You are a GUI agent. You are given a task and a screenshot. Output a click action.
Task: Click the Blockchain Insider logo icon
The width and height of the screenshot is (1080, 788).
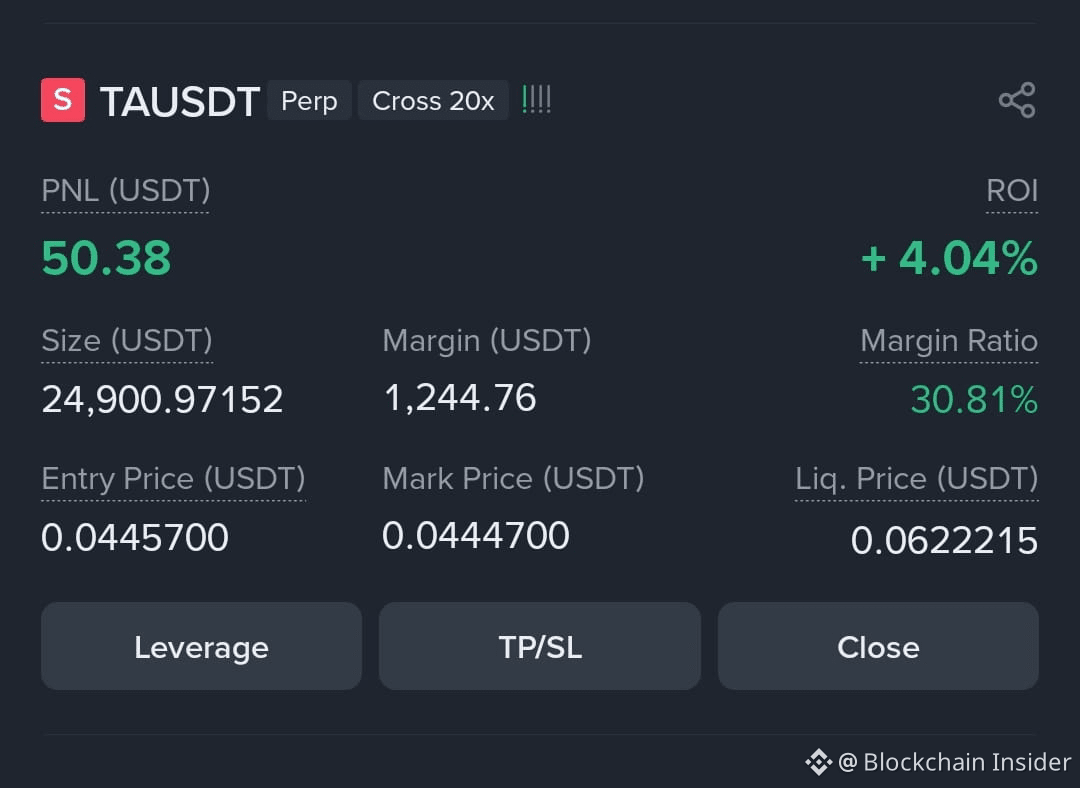coord(819,762)
